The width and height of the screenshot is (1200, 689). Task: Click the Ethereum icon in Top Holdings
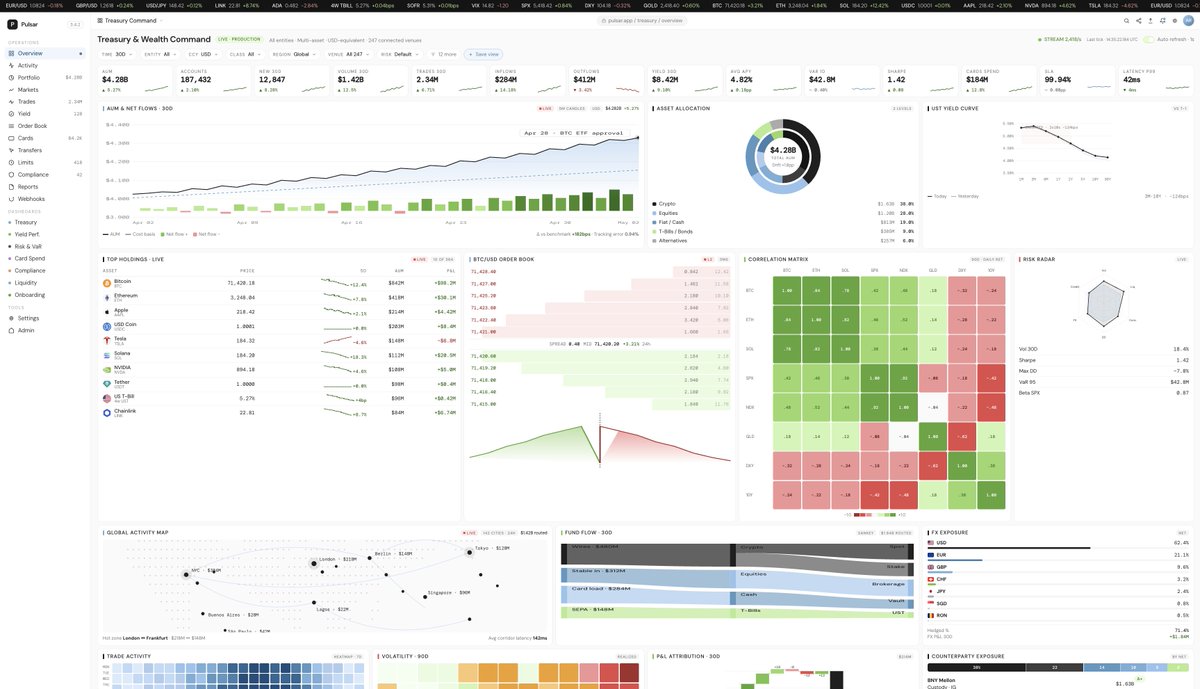(x=106, y=297)
